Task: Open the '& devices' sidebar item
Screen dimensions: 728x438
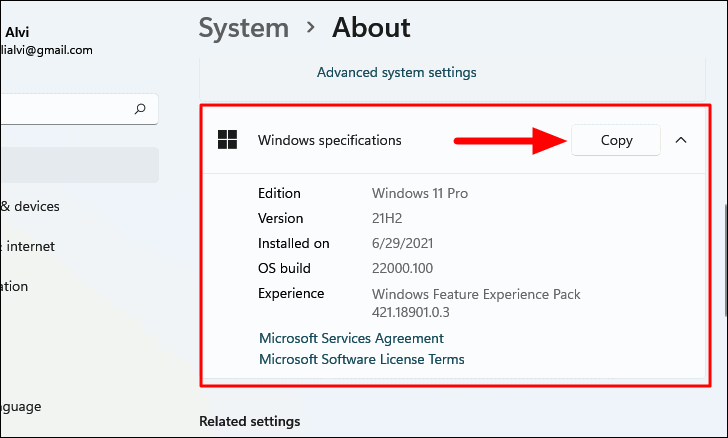Action: [30, 206]
